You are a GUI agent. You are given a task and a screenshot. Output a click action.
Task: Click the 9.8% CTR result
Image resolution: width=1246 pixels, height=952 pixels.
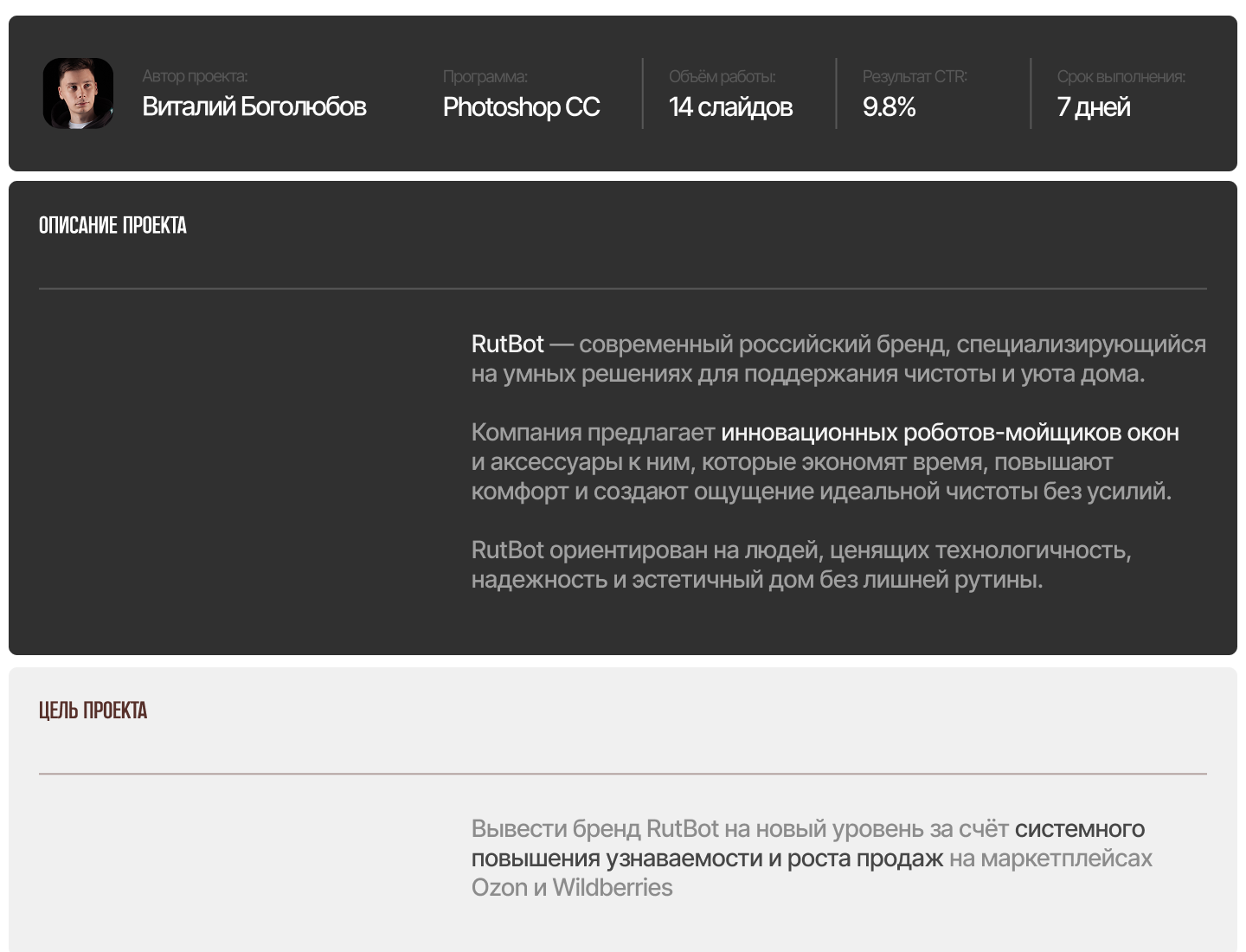pyautogui.click(x=889, y=107)
